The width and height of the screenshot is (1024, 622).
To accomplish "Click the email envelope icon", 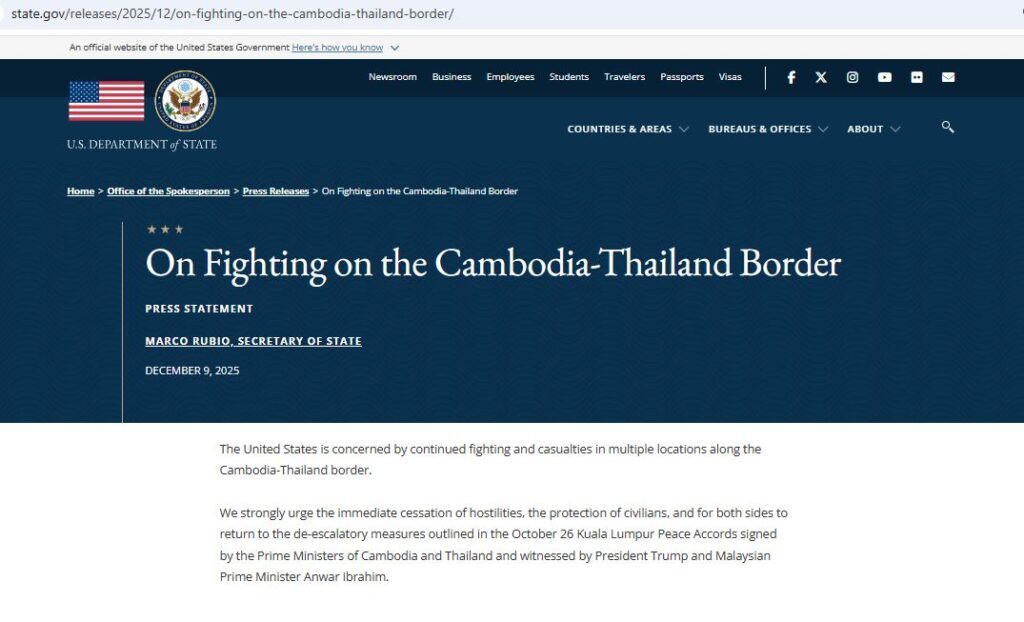I will coord(948,77).
